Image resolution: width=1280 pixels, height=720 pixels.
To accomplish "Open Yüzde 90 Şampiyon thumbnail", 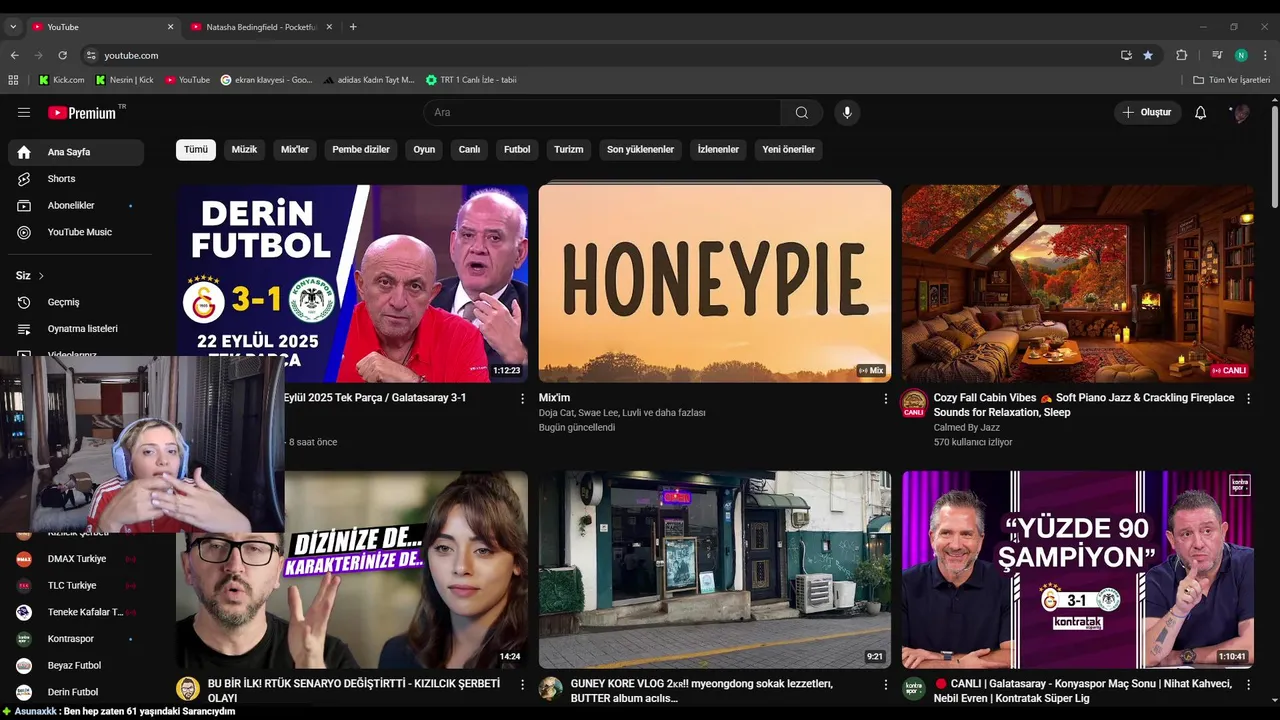I will 1078,569.
